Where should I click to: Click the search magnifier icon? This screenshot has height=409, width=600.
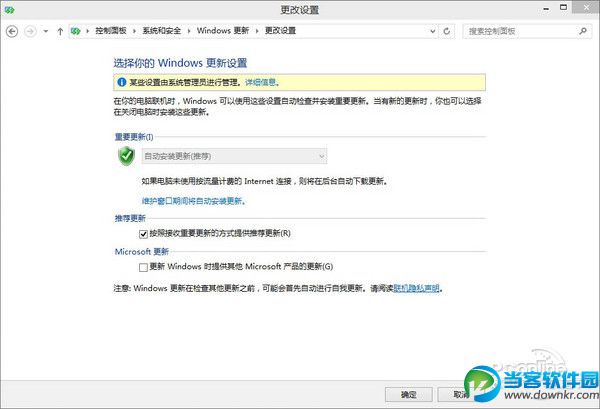583,31
